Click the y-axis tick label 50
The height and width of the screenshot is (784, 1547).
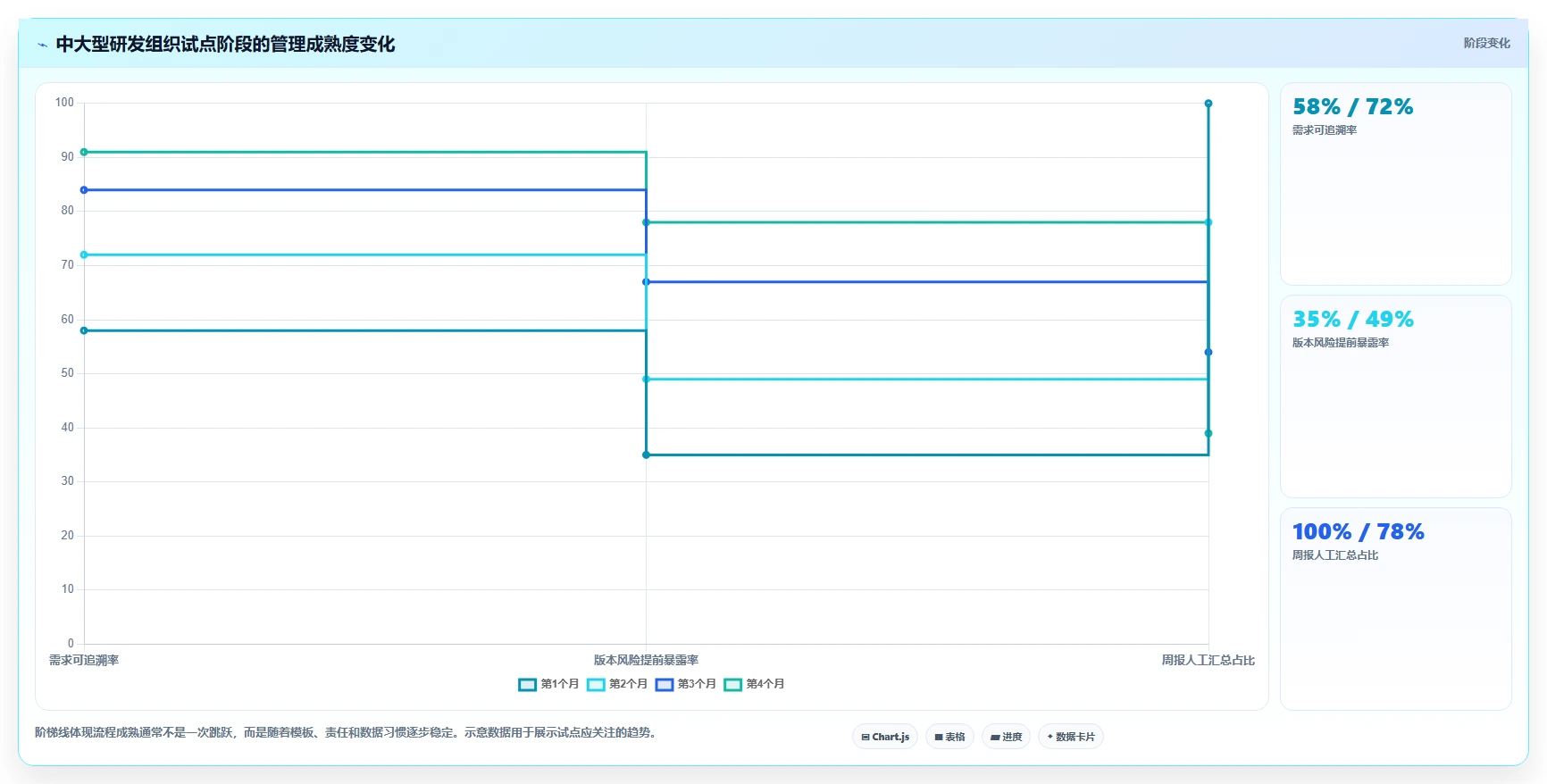click(67, 373)
